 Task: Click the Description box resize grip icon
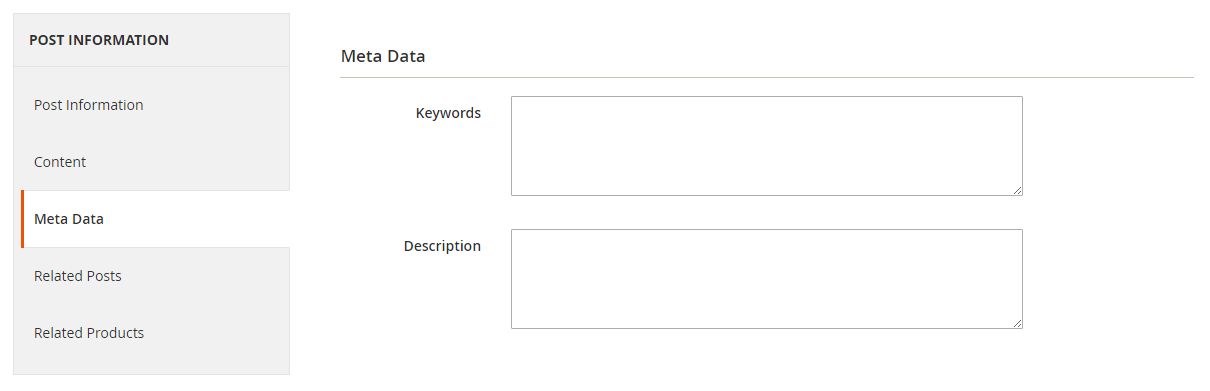coord(1016,322)
